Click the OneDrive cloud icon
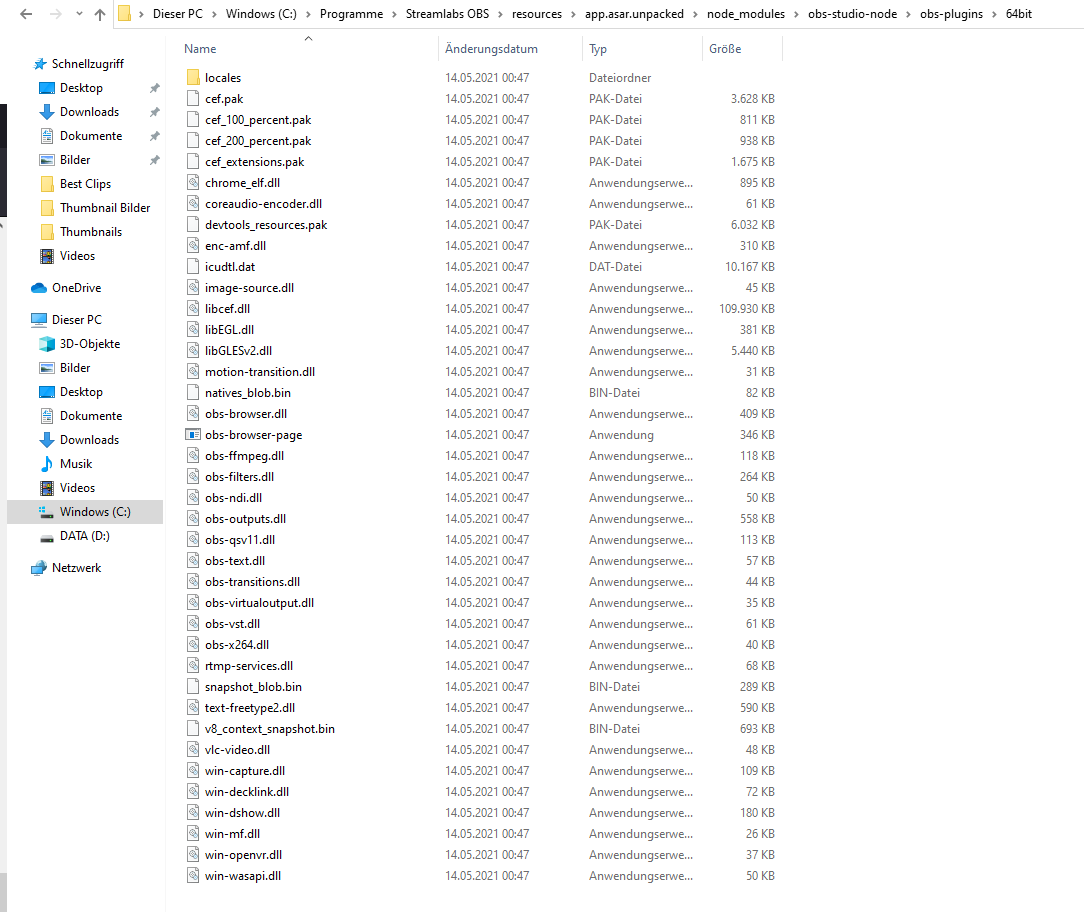This screenshot has height=912, width=1084. (x=39, y=288)
